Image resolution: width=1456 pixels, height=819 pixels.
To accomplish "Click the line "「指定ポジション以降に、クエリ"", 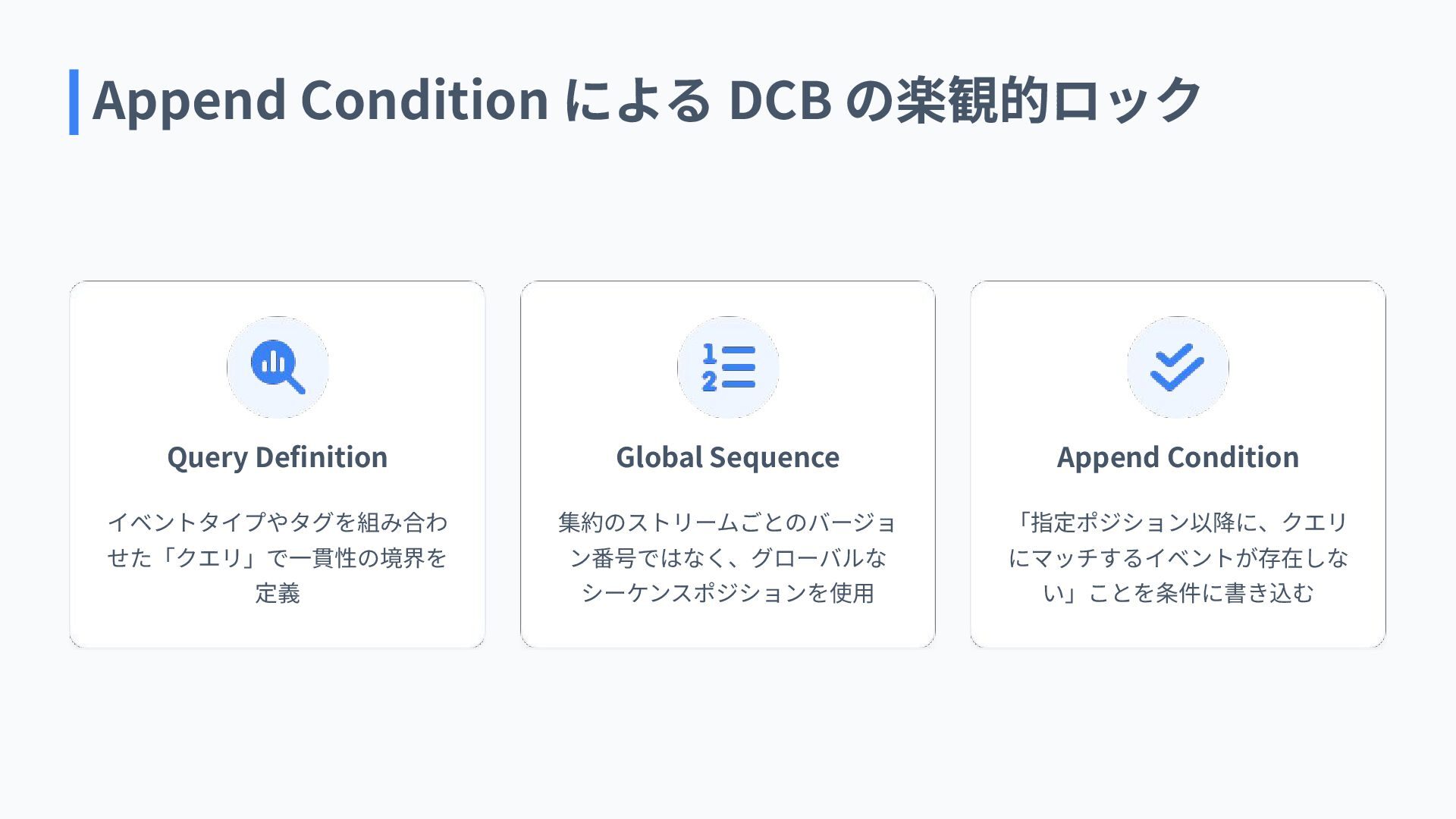I will (x=1178, y=522).
